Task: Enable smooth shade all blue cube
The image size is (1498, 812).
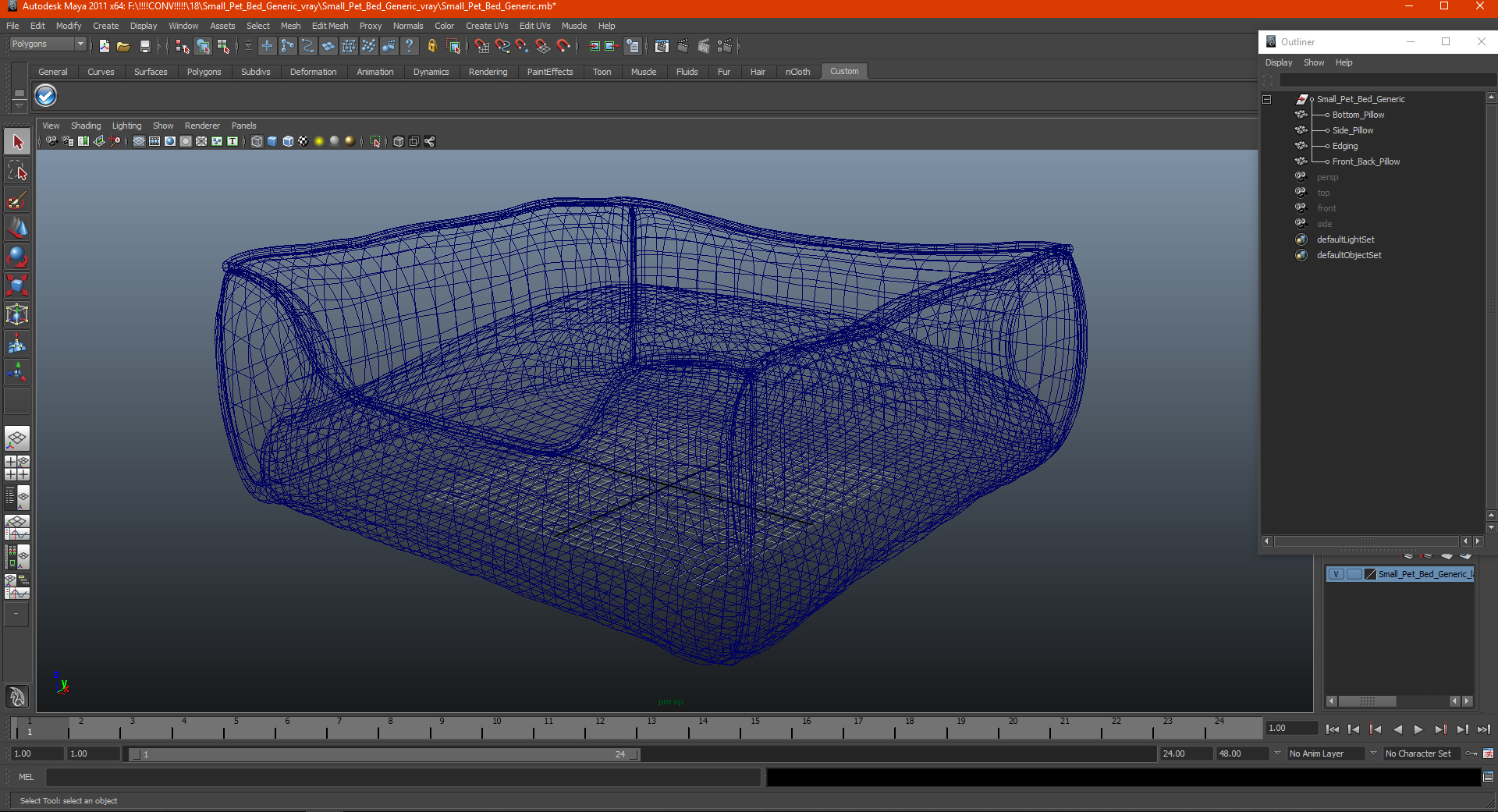Action: (272, 141)
